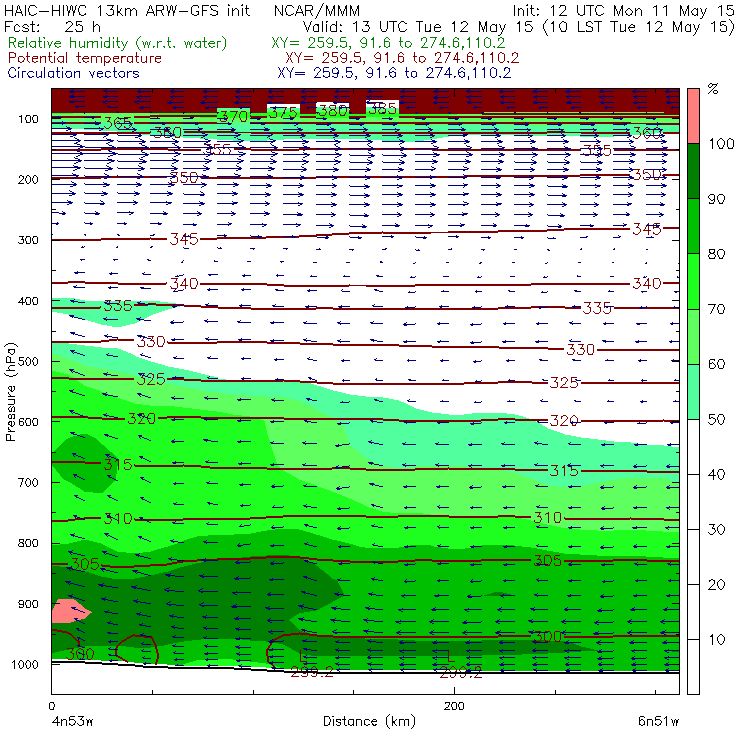
Task: Click the '385' potential temperature contour label
Action: click(382, 109)
